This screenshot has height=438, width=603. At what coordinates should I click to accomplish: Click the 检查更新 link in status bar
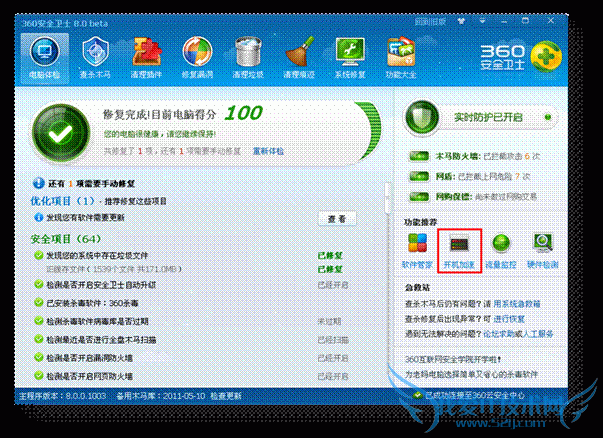click(226, 396)
